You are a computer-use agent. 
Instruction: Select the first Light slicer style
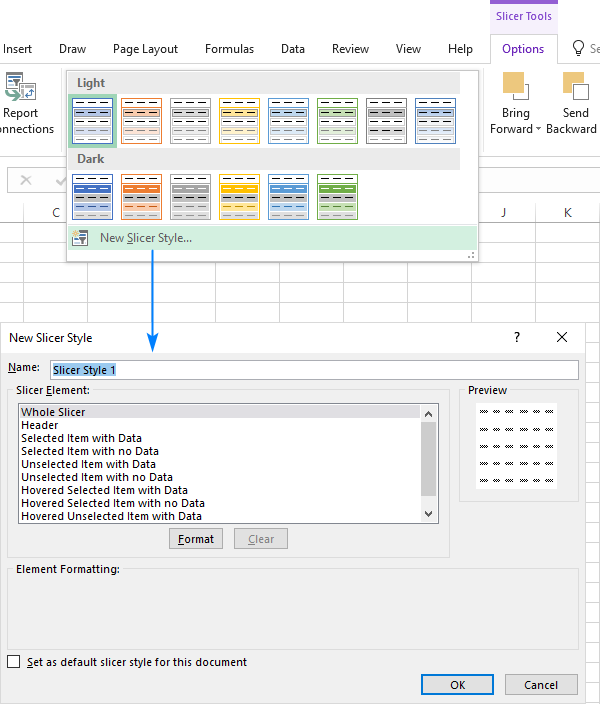(93, 121)
